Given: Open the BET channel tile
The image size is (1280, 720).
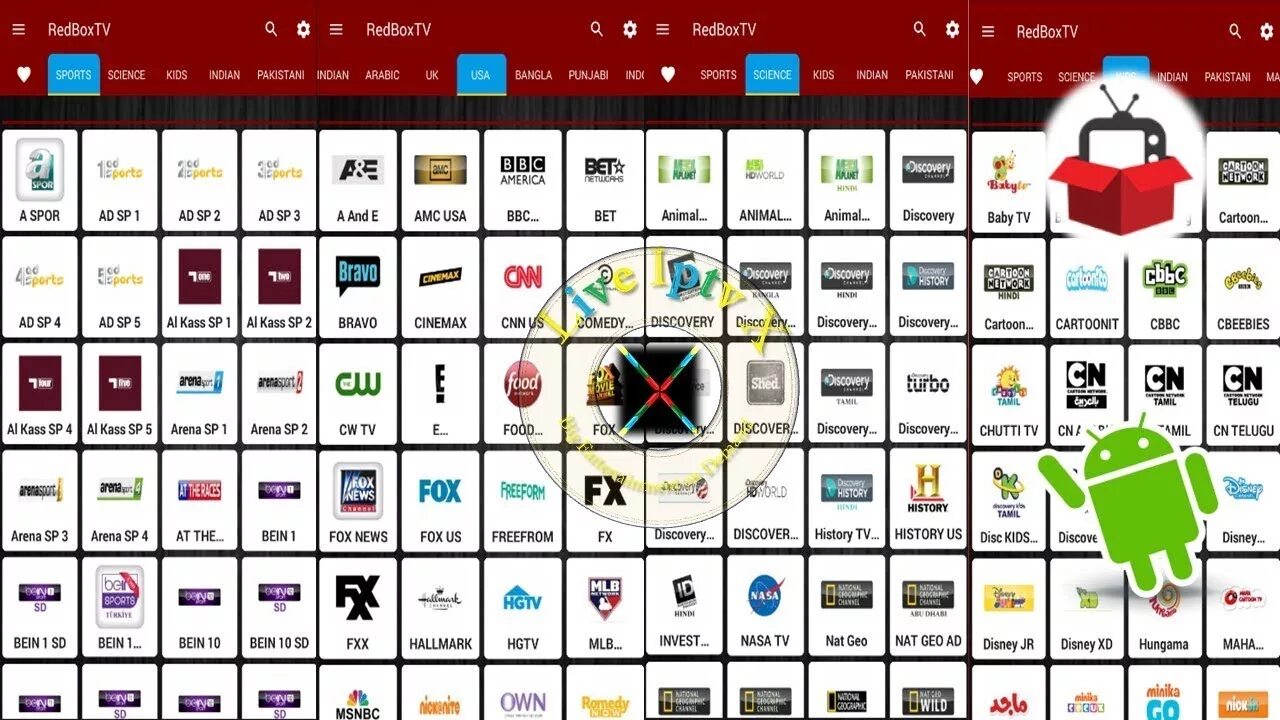Looking at the screenshot, I should pyautogui.click(x=605, y=181).
